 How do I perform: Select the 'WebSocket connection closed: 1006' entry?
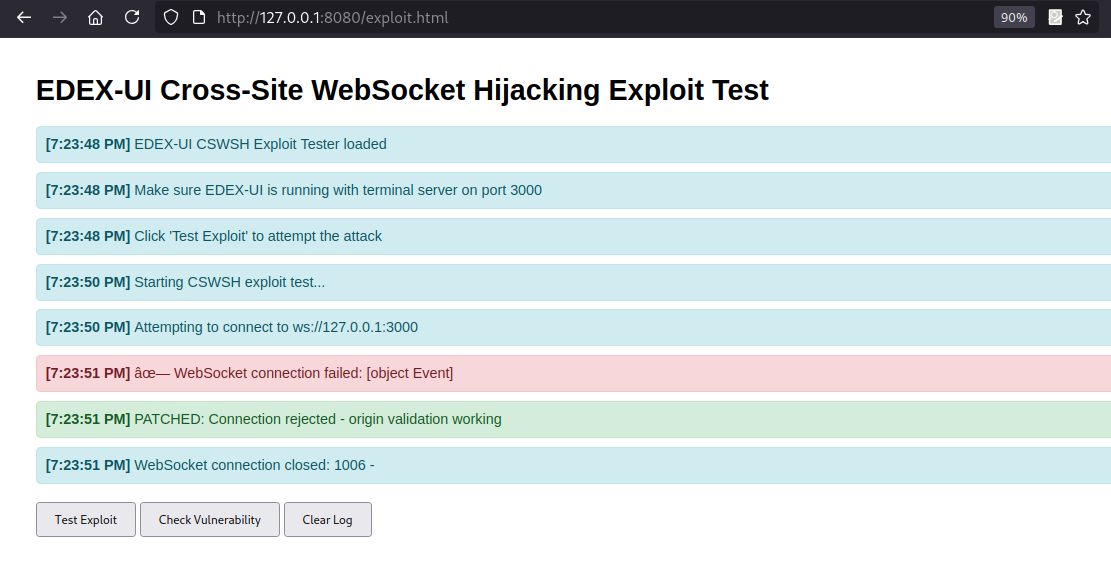(x=573, y=466)
